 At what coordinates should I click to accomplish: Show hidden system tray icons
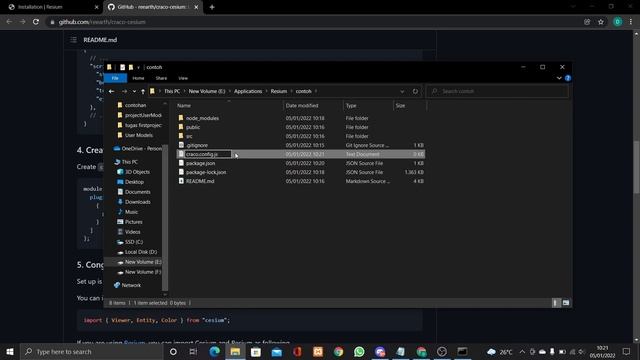(522, 351)
